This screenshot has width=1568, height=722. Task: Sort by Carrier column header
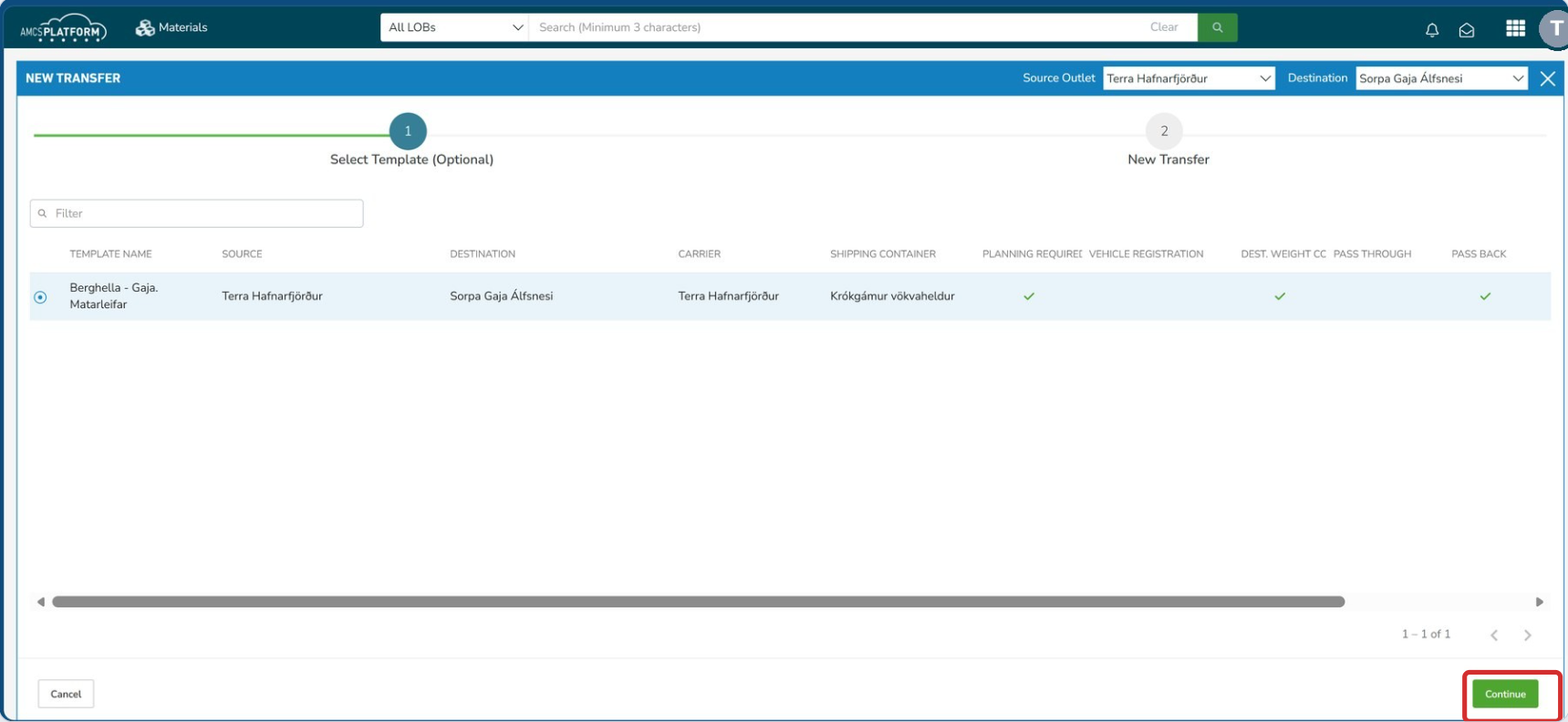(699, 254)
